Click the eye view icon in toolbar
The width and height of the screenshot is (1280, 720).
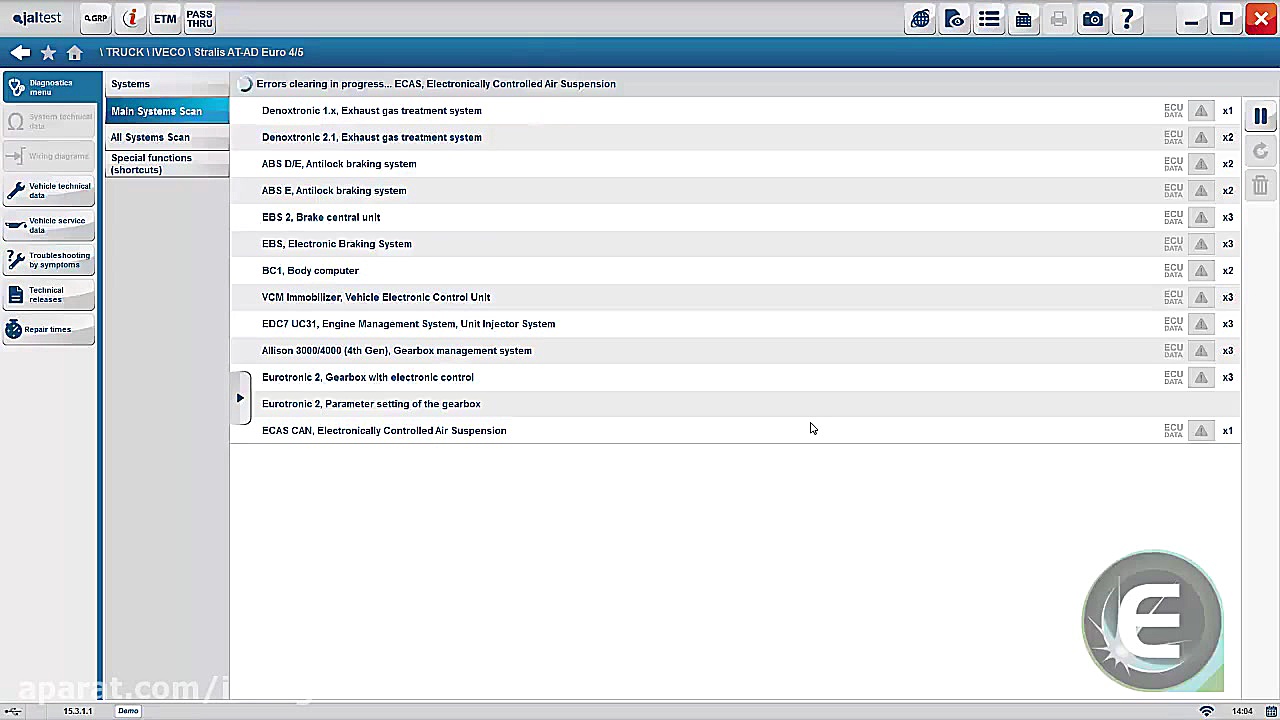pyautogui.click(x=955, y=19)
